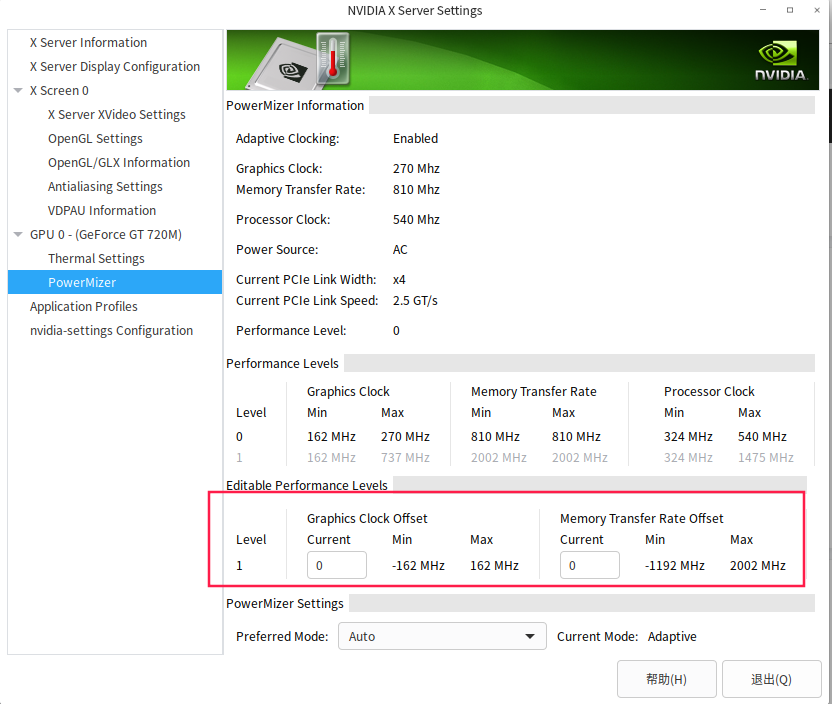Screen dimensions: 832x704
Task: Focus the Memory Transfer Rate Offset current field
Action: [590, 565]
